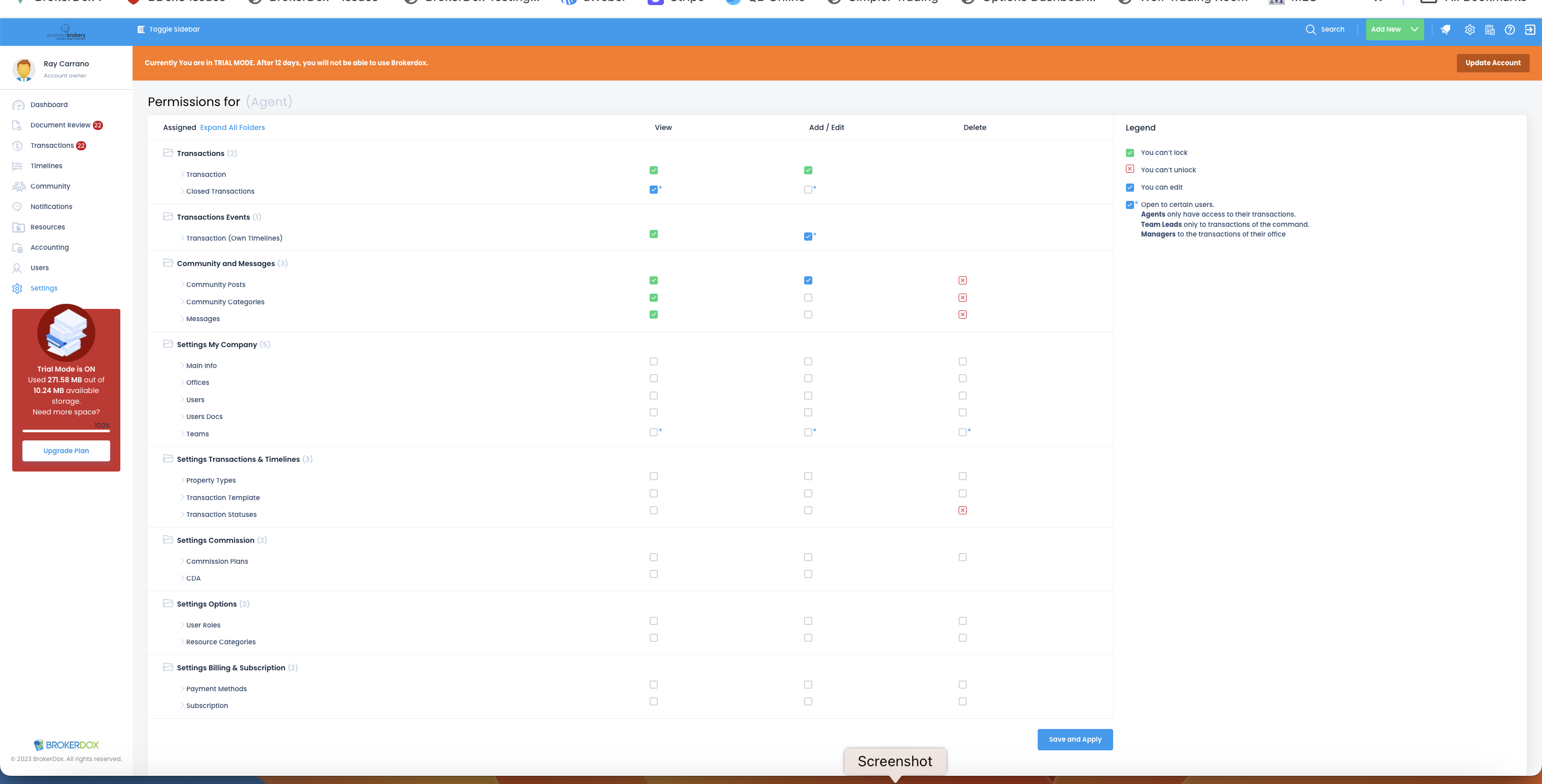Viewport: 1542px width, 784px height.
Task: Click Settings Billing & Subscription heading
Action: 231,668
